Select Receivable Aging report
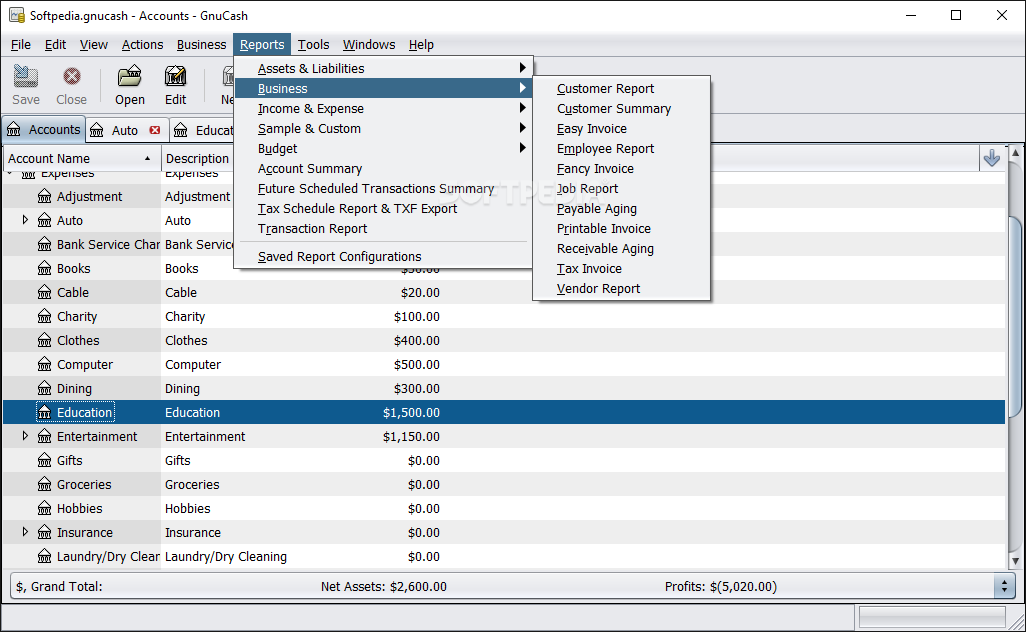Image resolution: width=1026 pixels, height=632 pixels. (621, 249)
